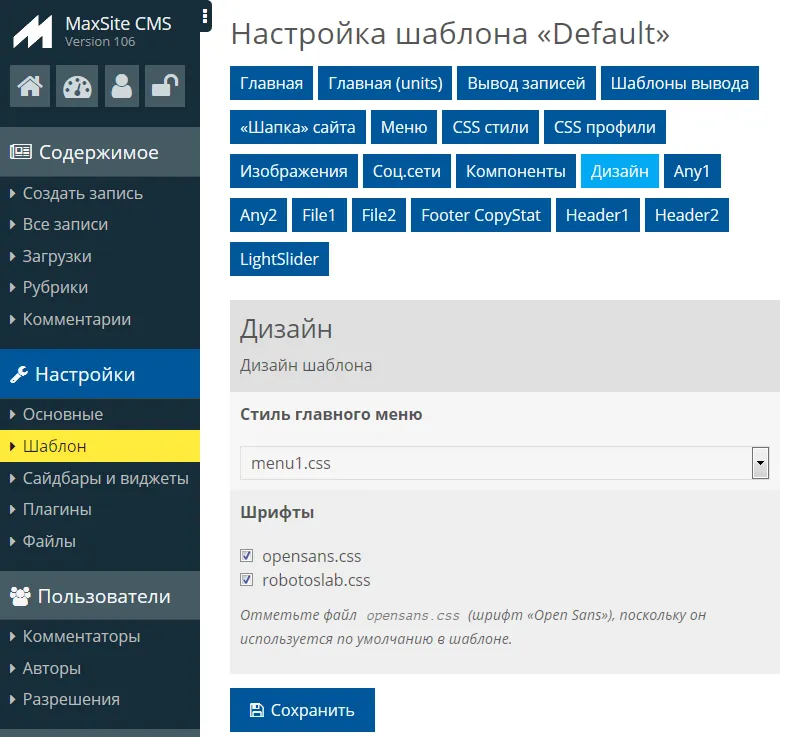Uncheck the opensans.css checkbox
The width and height of the screenshot is (800, 737).
pyautogui.click(x=247, y=556)
